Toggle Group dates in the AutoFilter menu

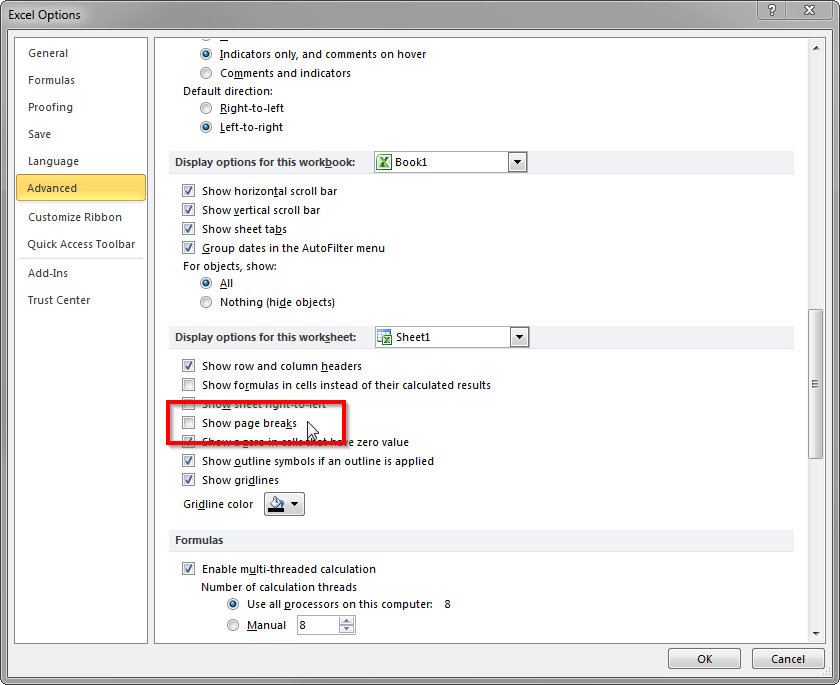tap(189, 248)
